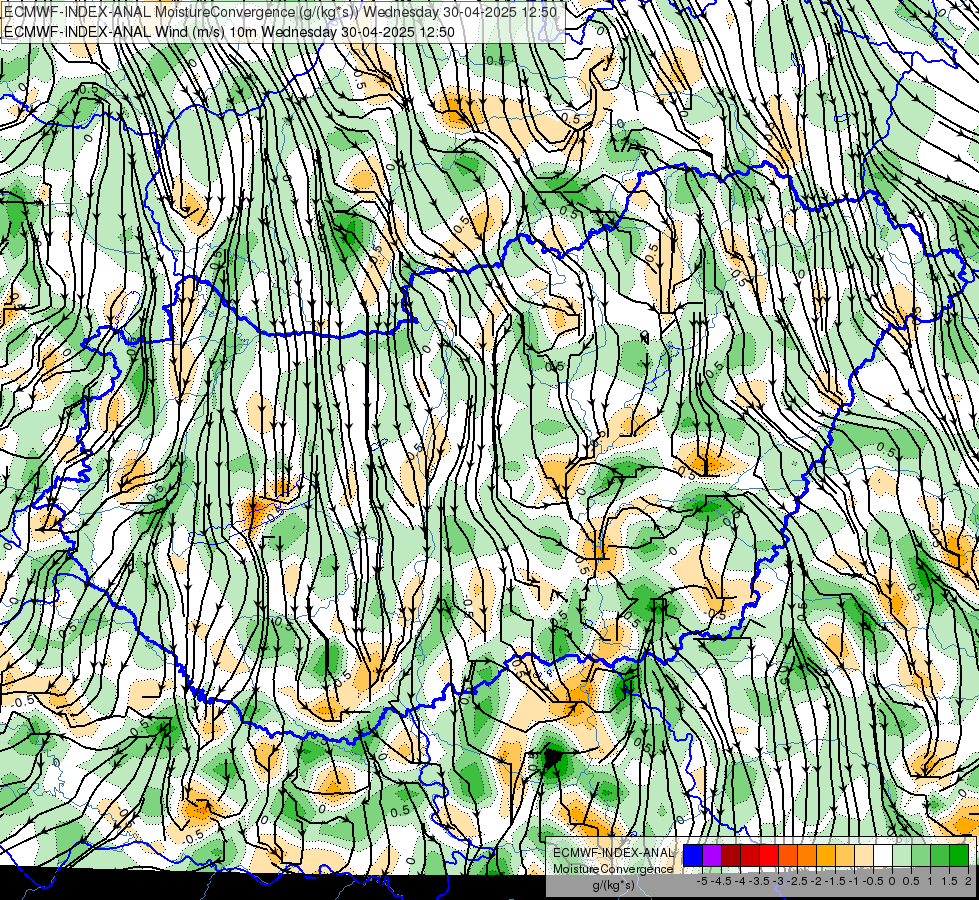Click the '-4' value on legend scale

point(740,881)
